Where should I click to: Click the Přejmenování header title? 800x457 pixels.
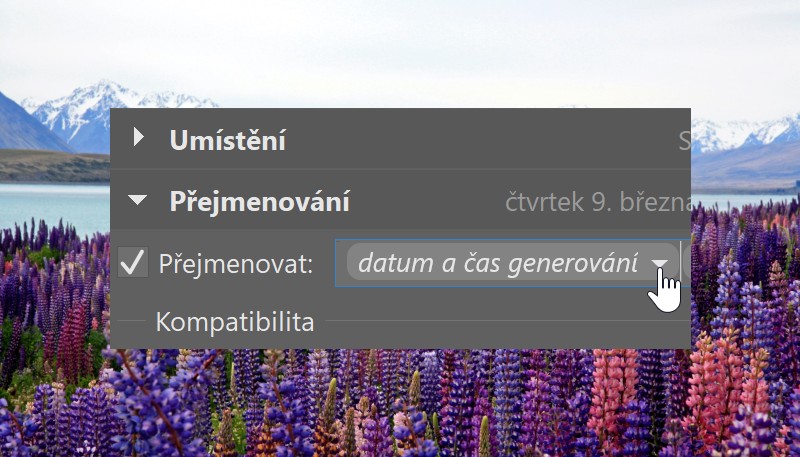260,201
